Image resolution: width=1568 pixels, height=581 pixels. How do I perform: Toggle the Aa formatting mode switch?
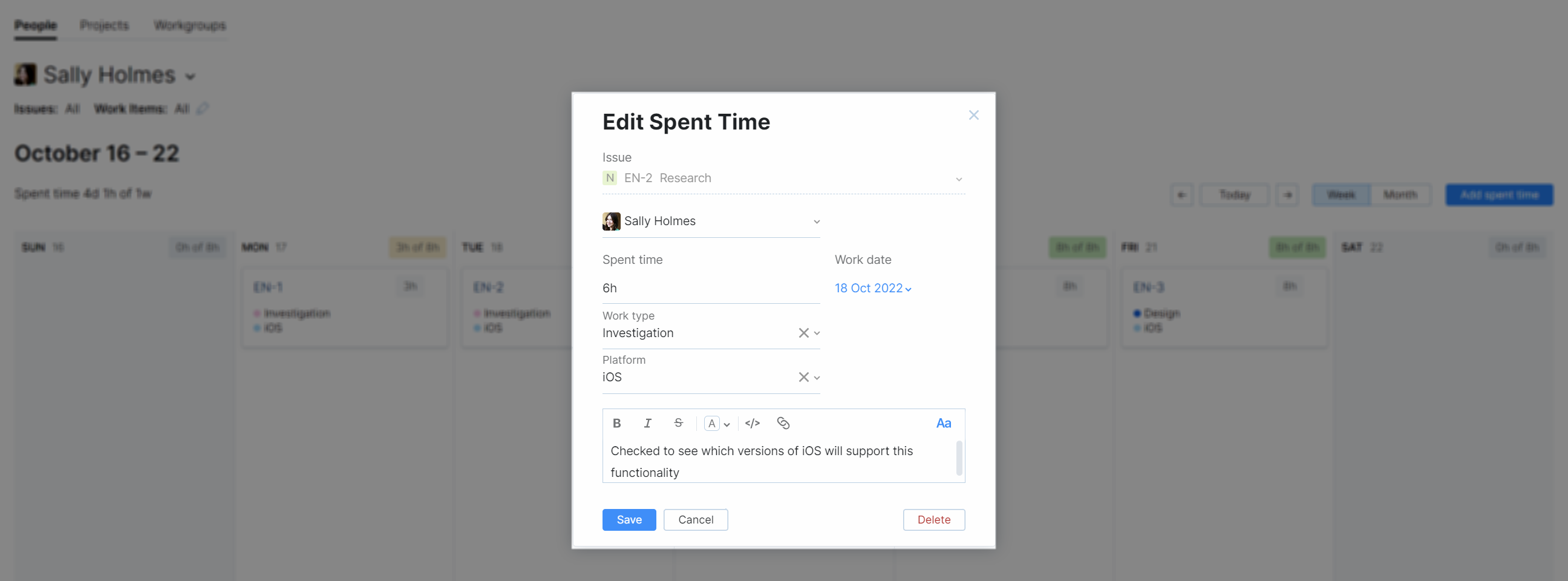[x=943, y=423]
